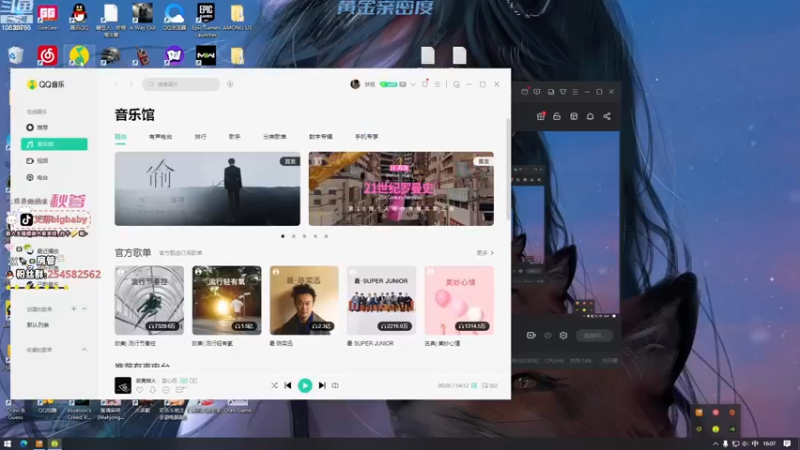Screen dimensions: 800x450
Task: Collapse the favorited playlists section chevron
Action: pyautogui.click(x=84, y=349)
